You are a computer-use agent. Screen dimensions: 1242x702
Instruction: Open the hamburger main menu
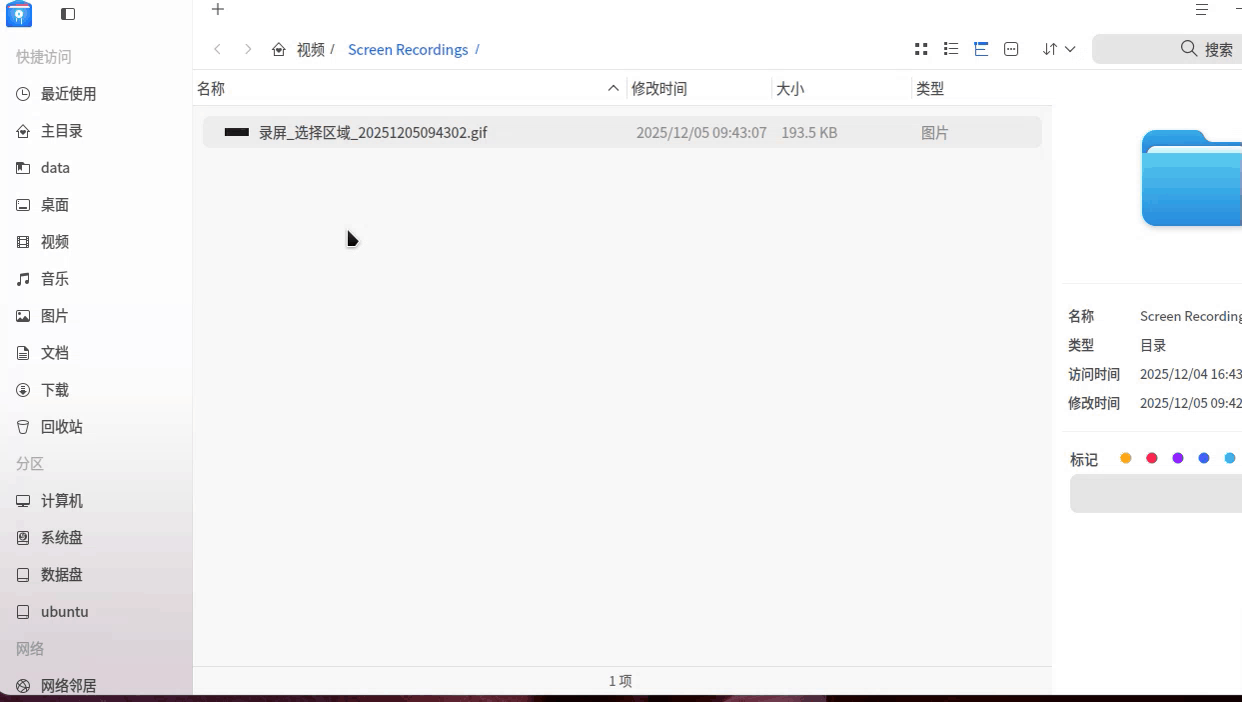(1202, 10)
